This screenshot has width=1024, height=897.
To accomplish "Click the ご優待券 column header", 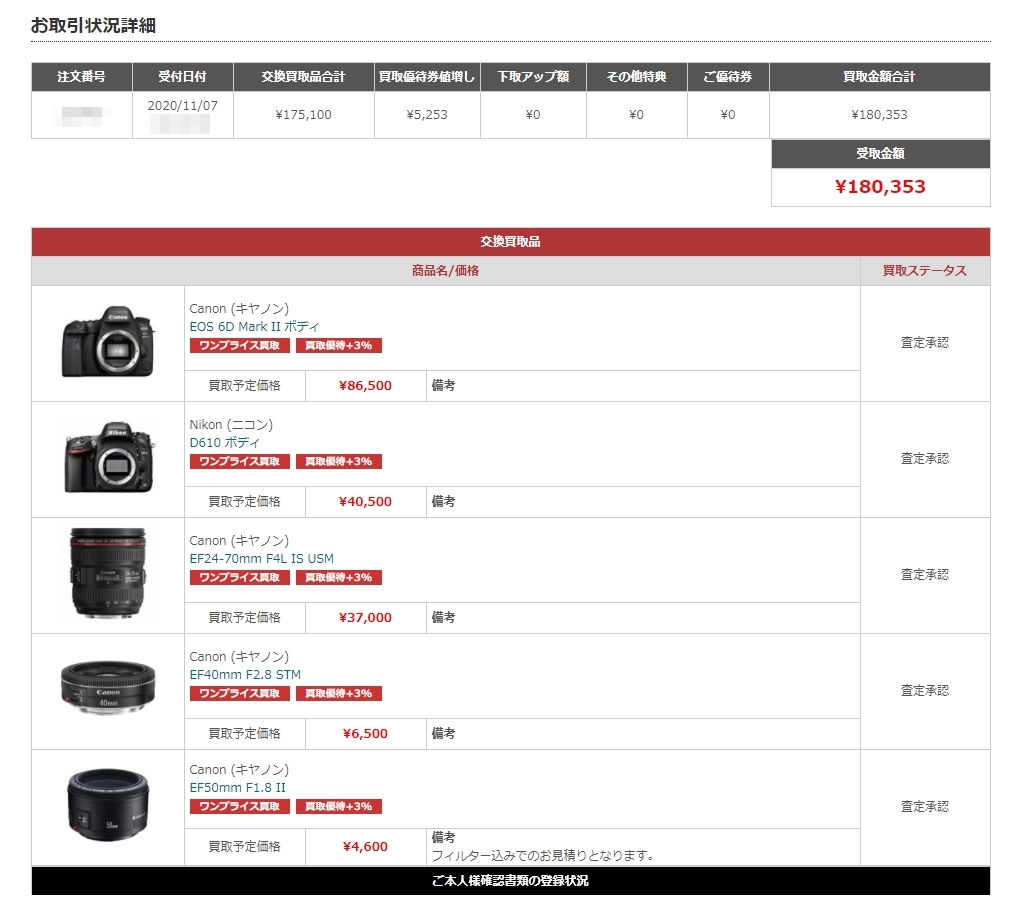I will 728,77.
